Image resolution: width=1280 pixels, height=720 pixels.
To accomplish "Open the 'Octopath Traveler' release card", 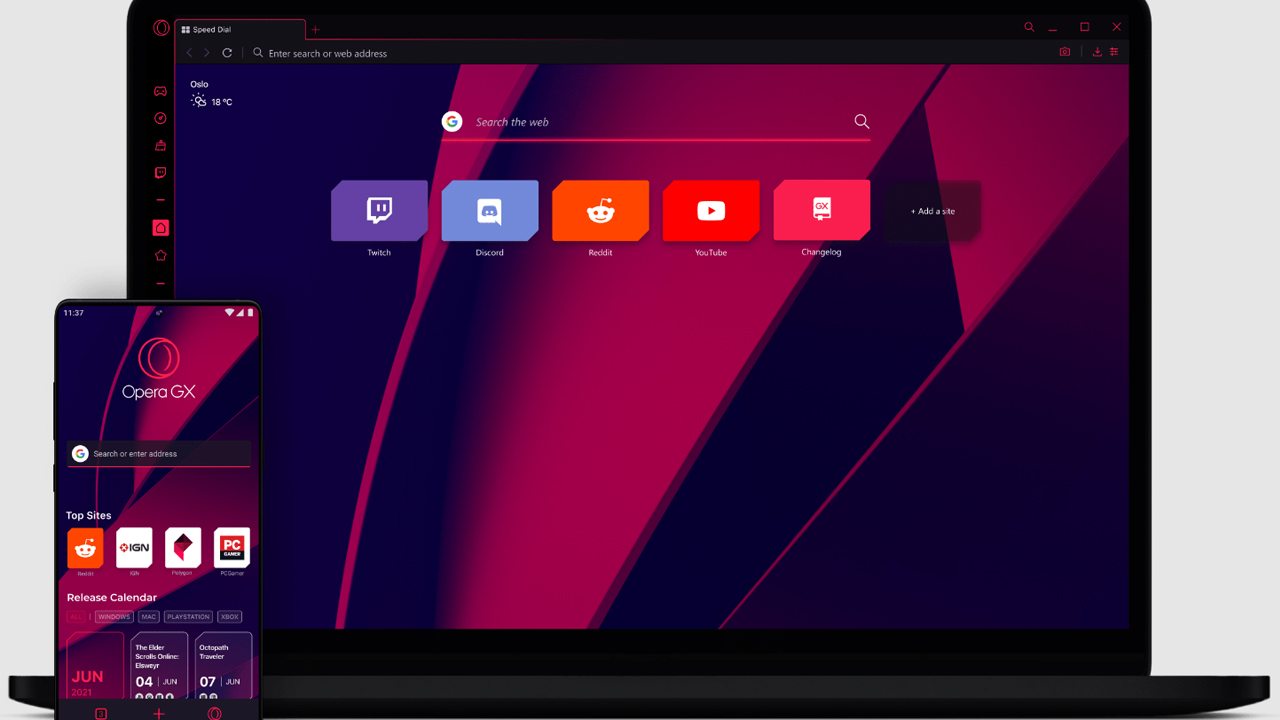I will click(223, 666).
